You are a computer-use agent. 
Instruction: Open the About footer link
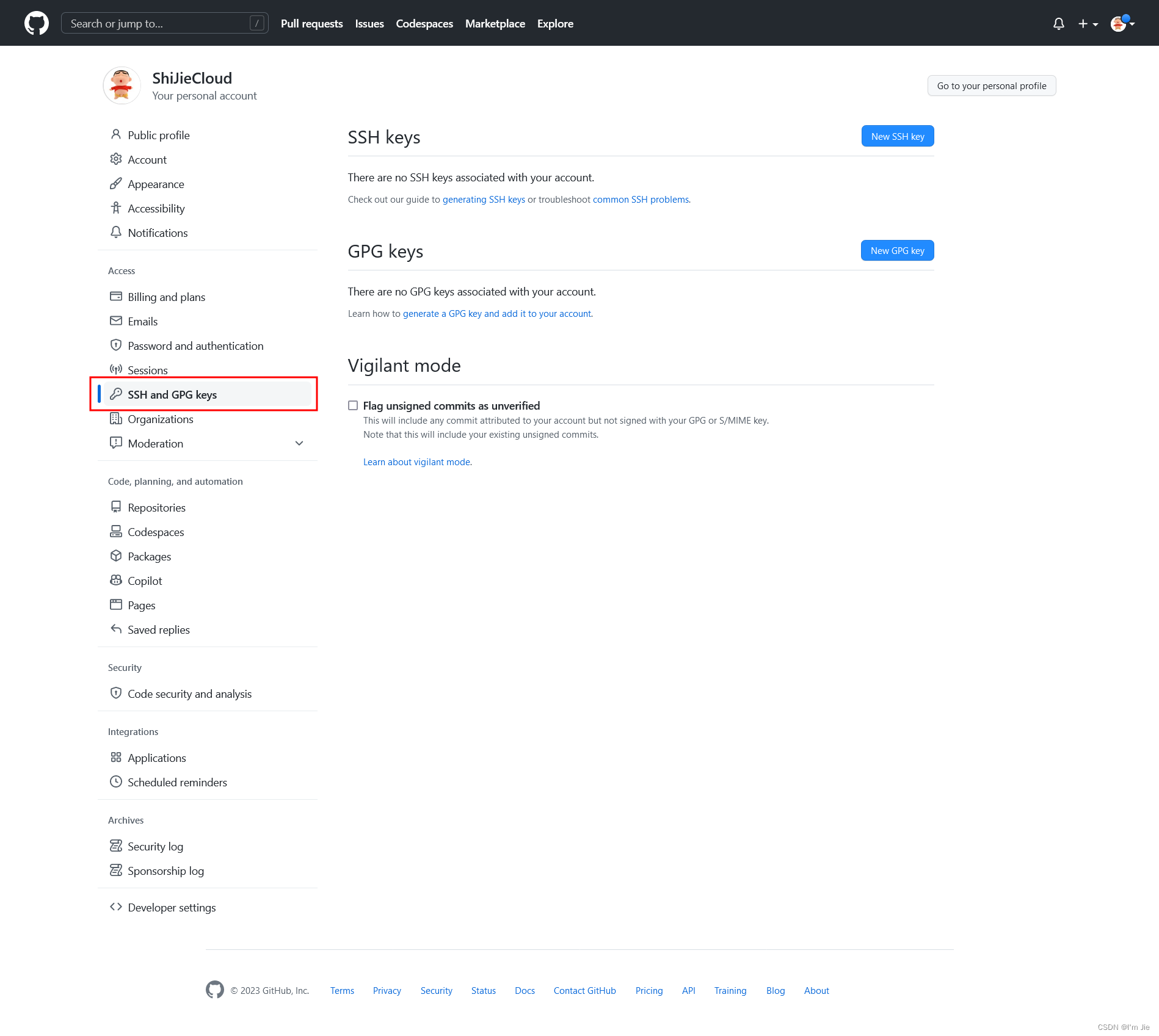pyautogui.click(x=816, y=990)
